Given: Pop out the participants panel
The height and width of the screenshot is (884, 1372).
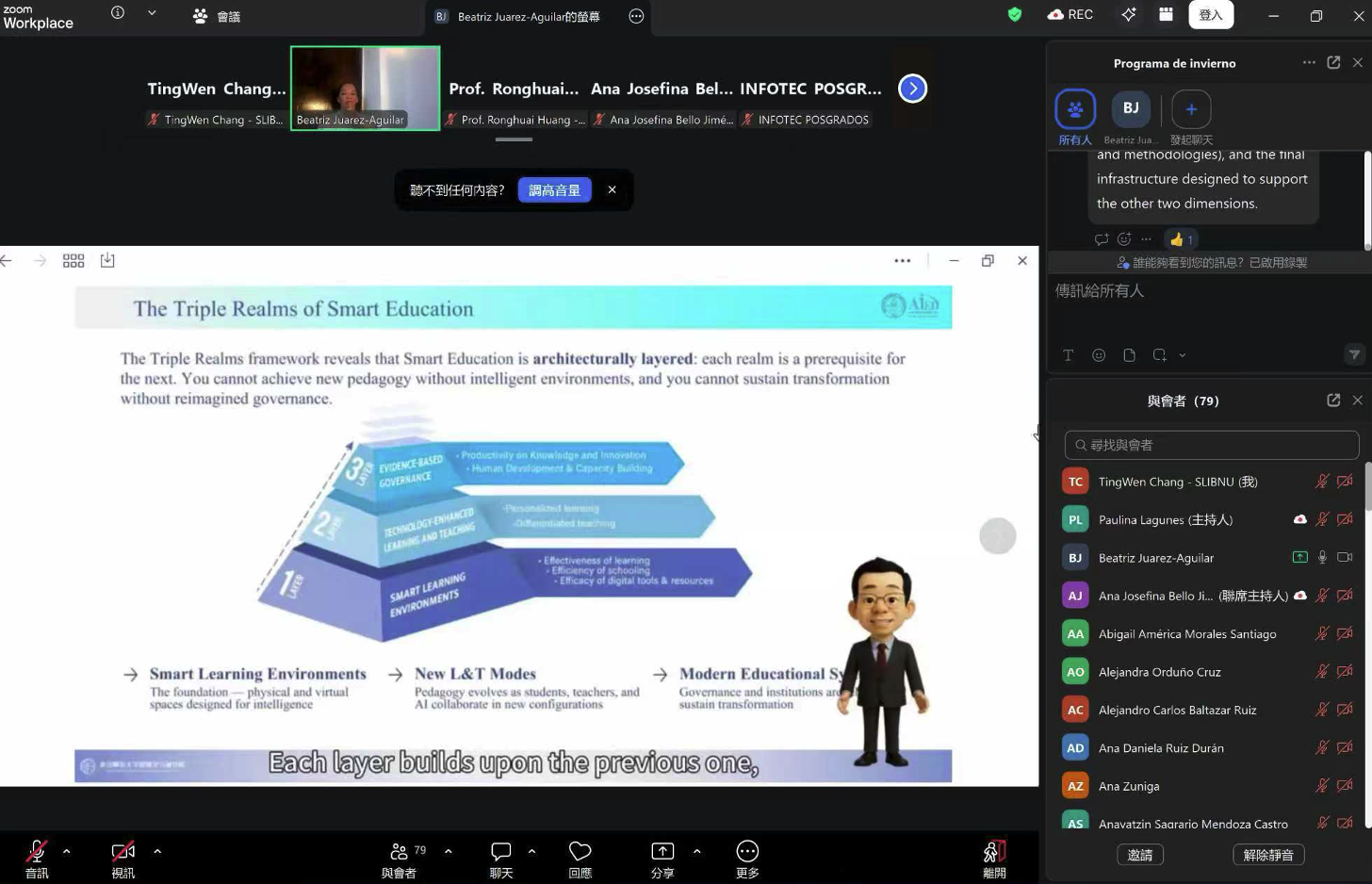Looking at the screenshot, I should [x=1332, y=401].
